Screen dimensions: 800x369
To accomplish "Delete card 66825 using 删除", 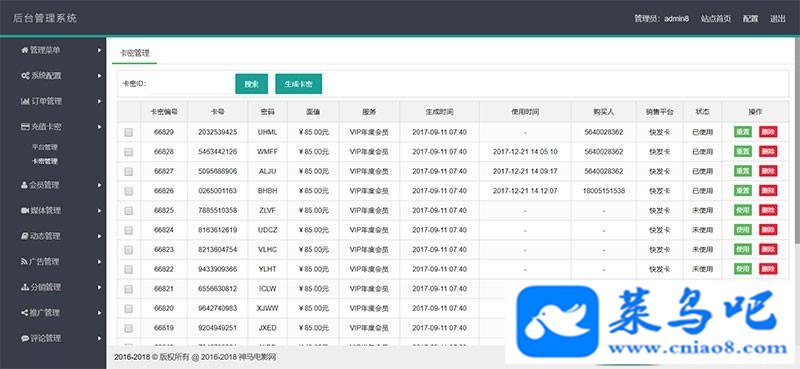I will [768, 210].
